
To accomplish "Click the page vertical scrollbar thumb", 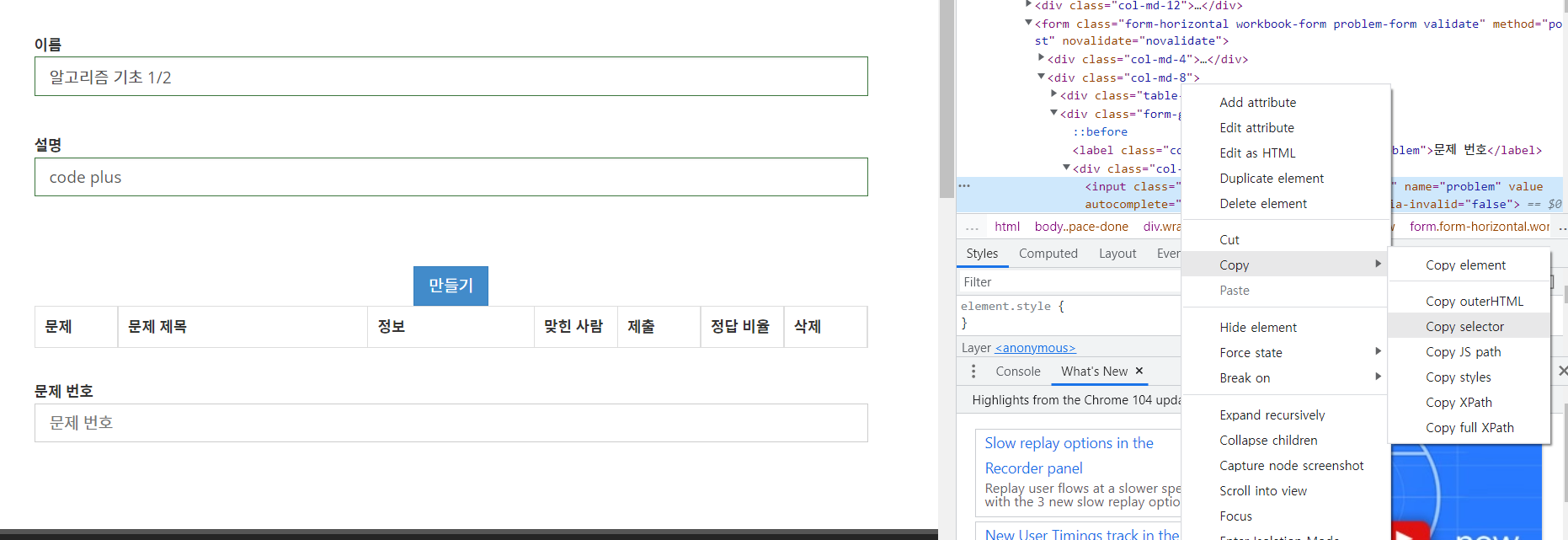I will pyautogui.click(x=947, y=99).
